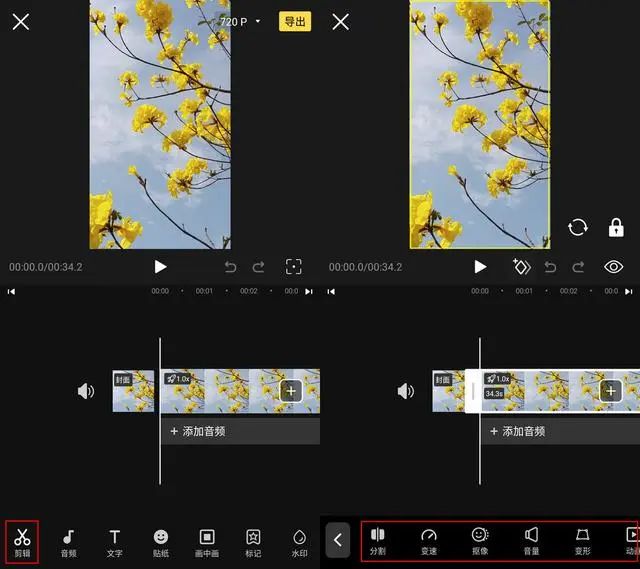This screenshot has height=569, width=640.
Task: Play the video in the left editor
Action: pos(160,267)
